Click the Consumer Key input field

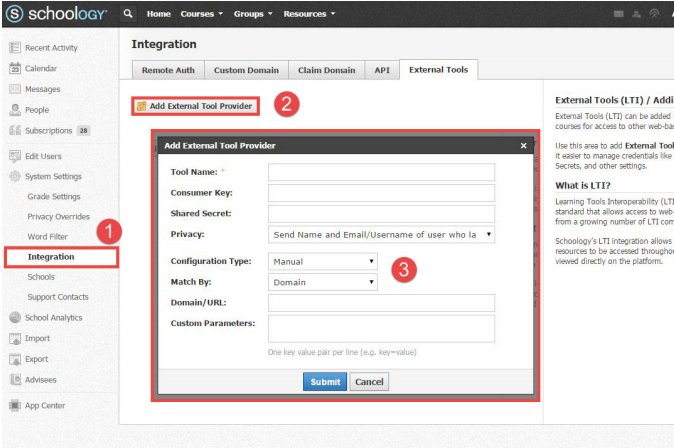click(381, 193)
